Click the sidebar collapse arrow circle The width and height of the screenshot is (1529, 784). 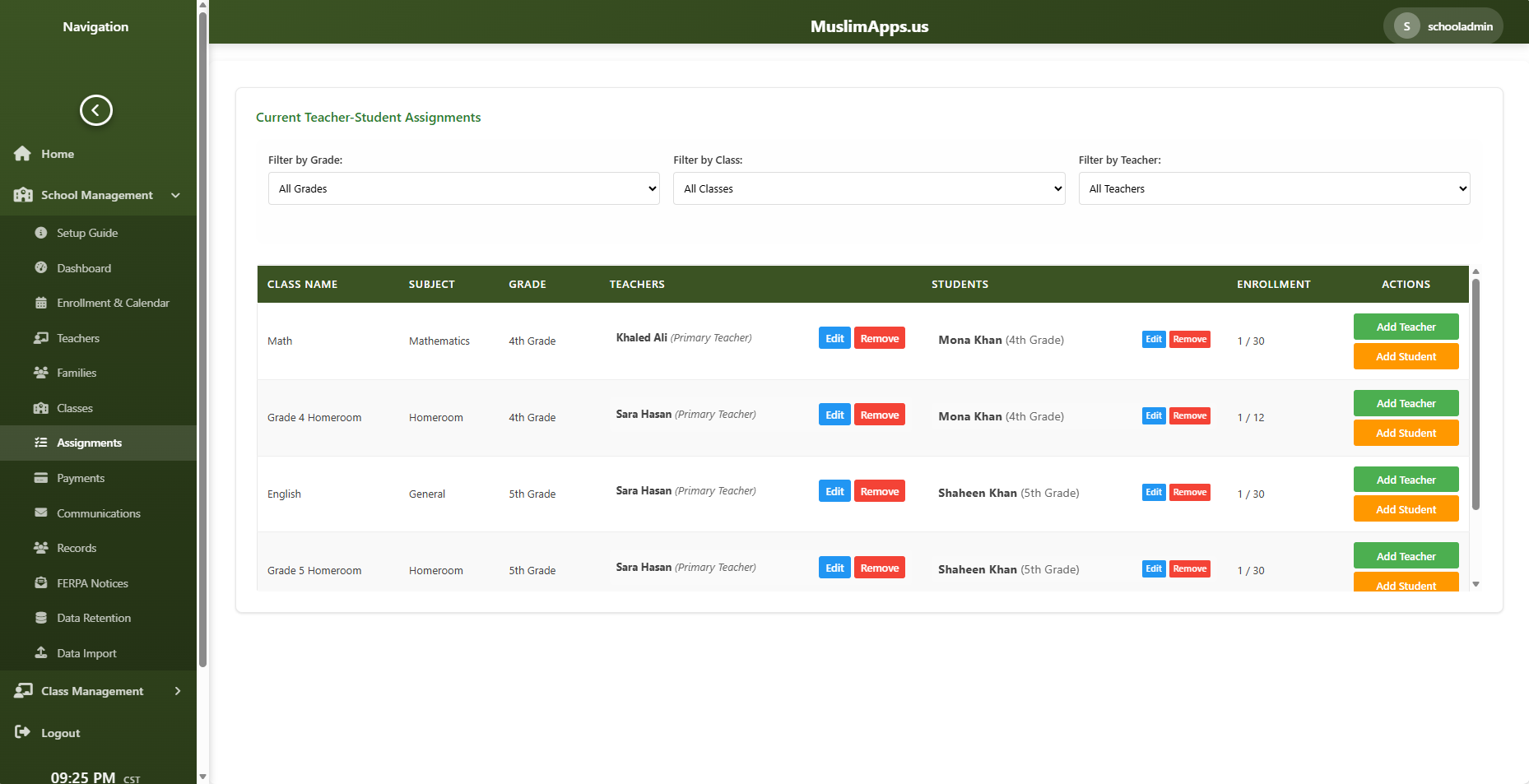click(96, 109)
